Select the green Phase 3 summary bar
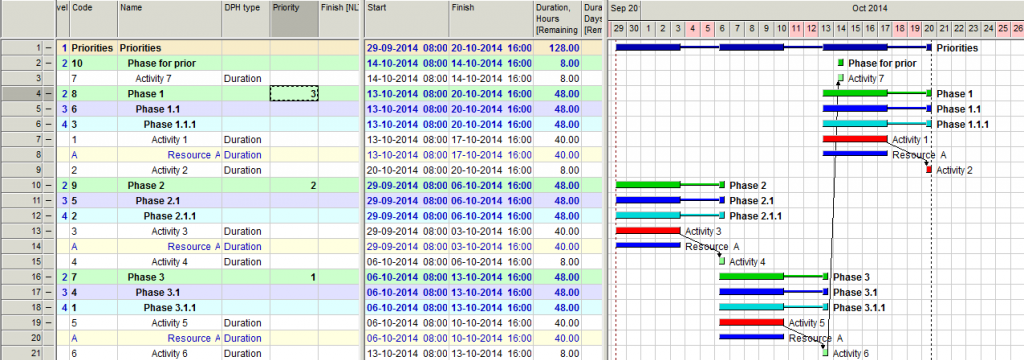This screenshot has width=1024, height=360. click(x=773, y=276)
